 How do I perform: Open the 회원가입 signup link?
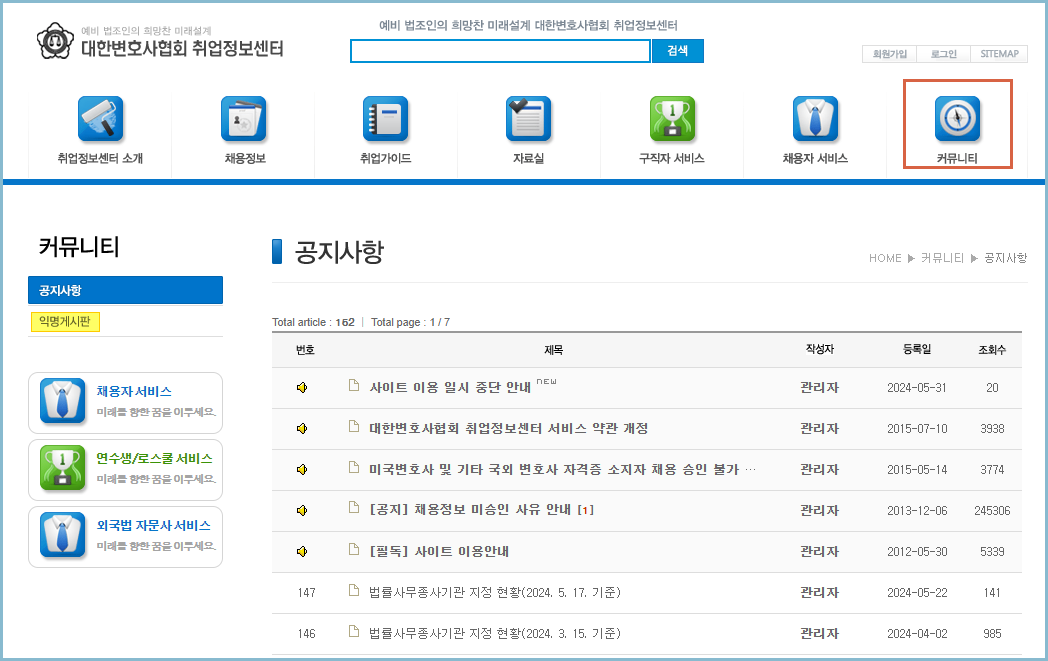pos(888,54)
